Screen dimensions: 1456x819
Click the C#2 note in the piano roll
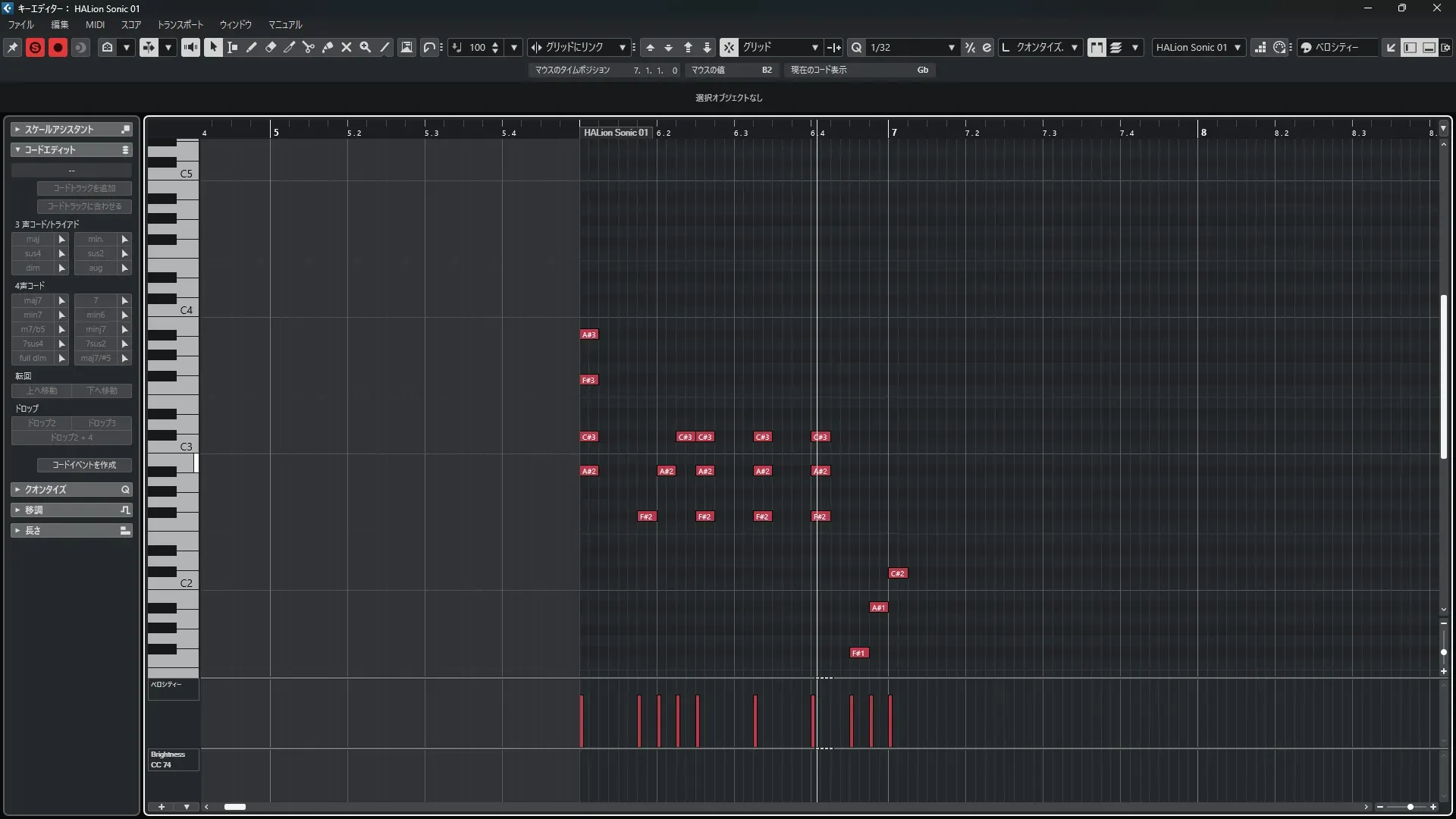[x=897, y=573]
